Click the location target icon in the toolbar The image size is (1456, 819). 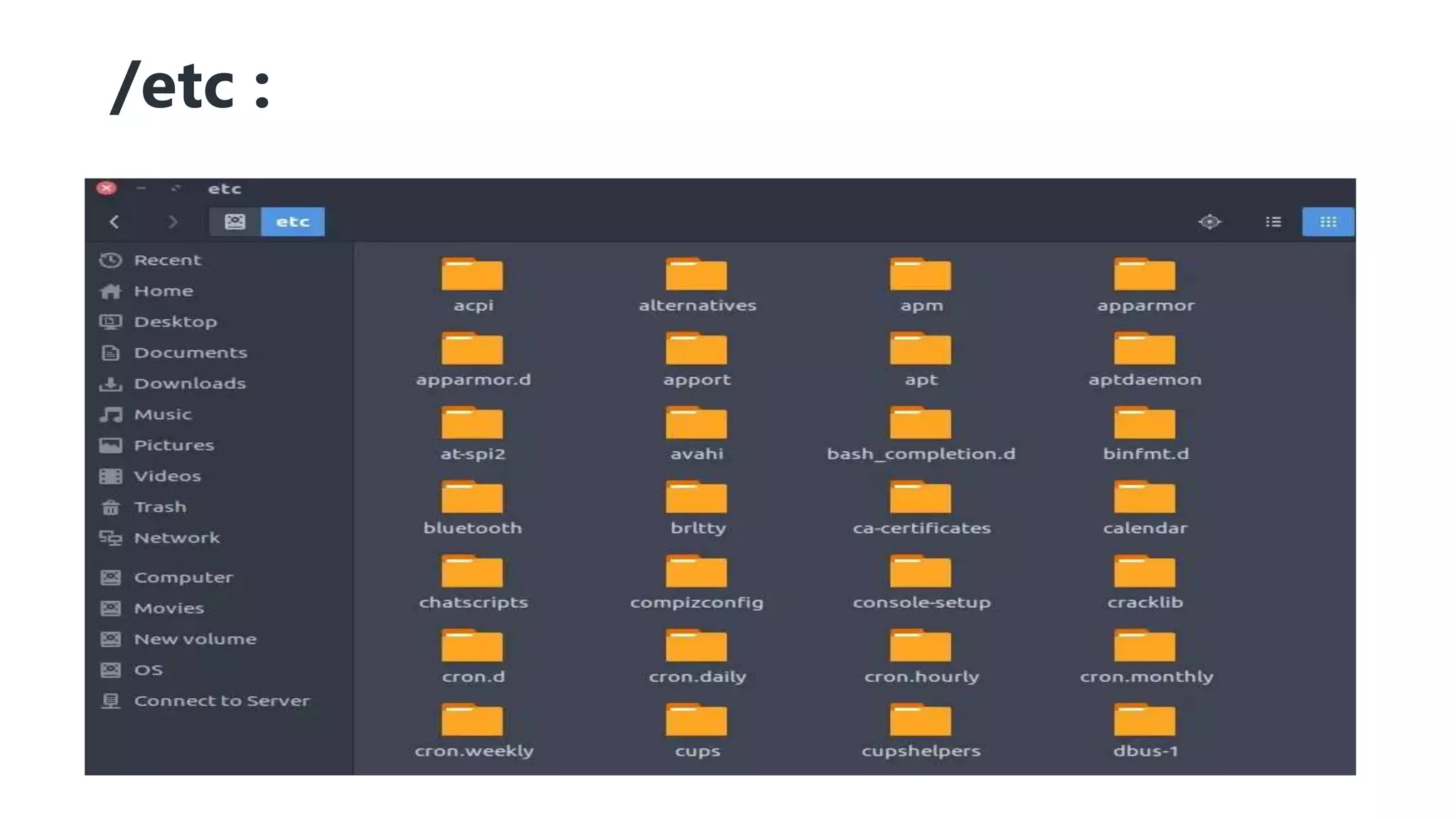1209,222
